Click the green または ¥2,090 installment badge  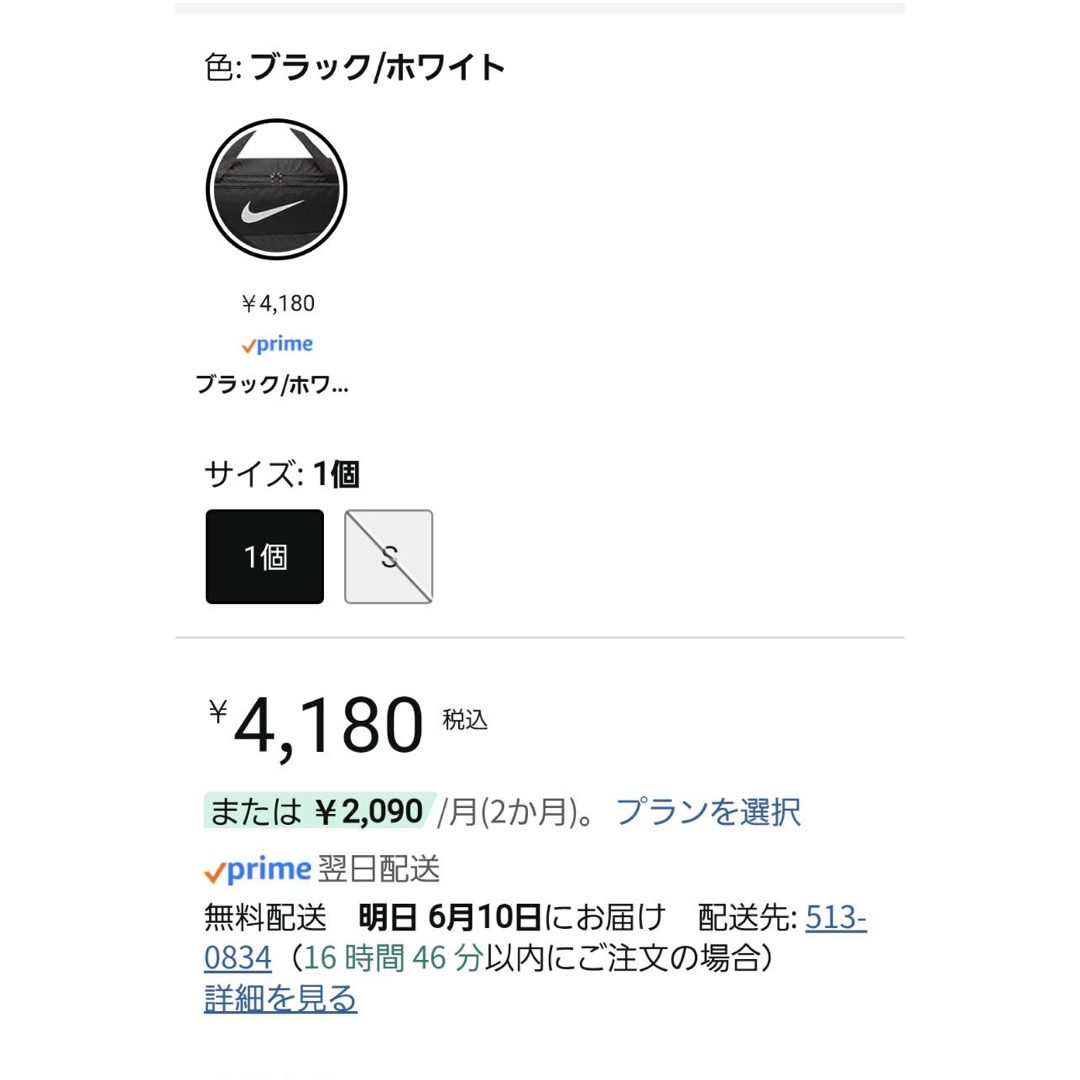point(318,811)
